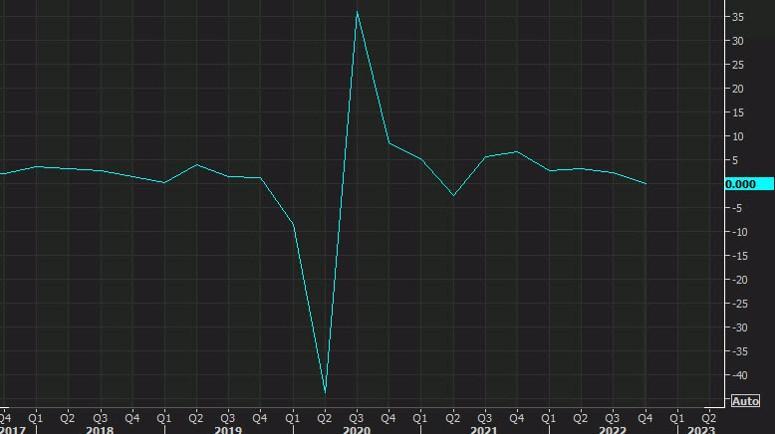
Task: Click the 2022 year label on time axis
Action: pos(612,429)
